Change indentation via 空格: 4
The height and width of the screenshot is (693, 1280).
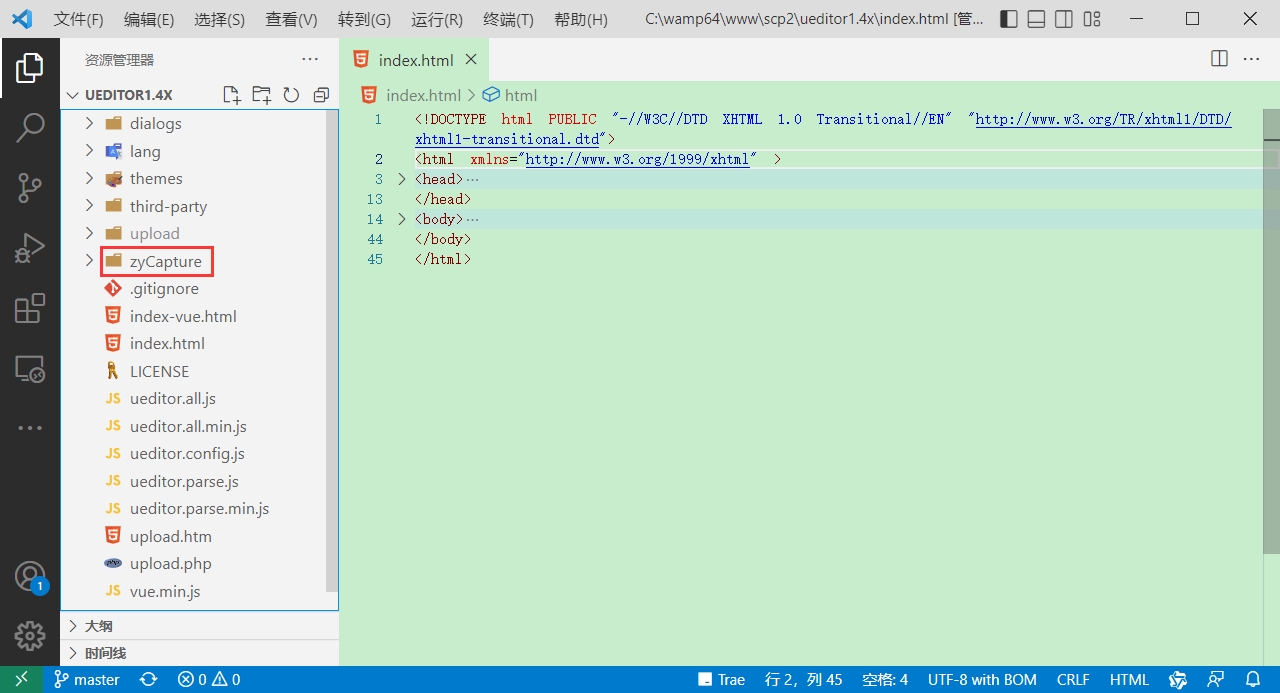coord(885,680)
